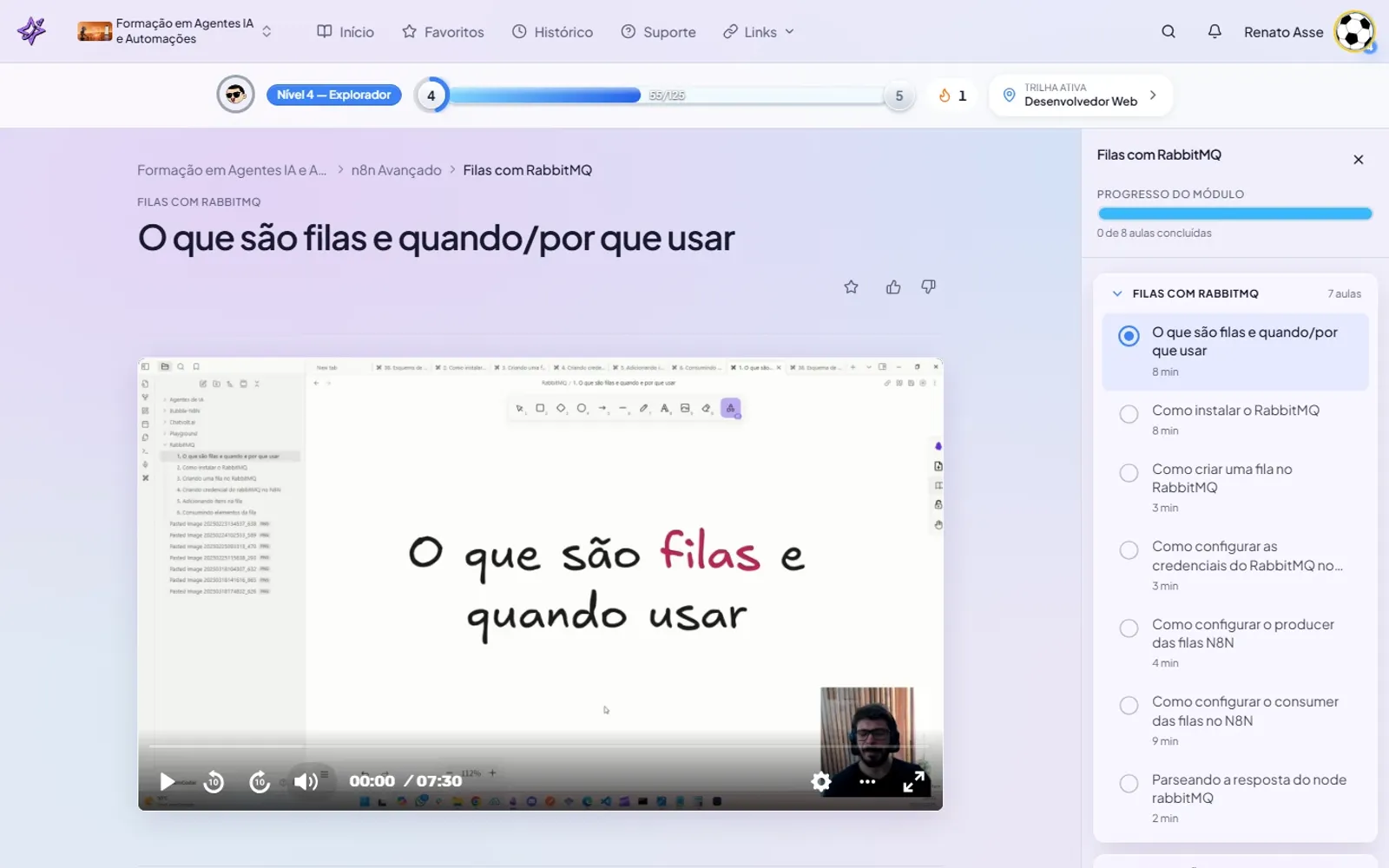Screen dimensions: 1389x868
Task: Click Nível 4 — Explorador badge
Action: [x=334, y=95]
